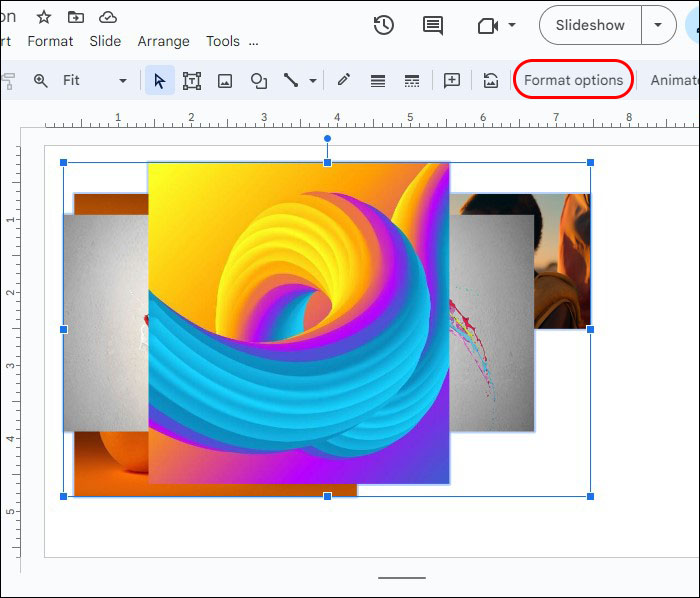The height and width of the screenshot is (598, 700).
Task: Open the Arrange menu
Action: 163,41
